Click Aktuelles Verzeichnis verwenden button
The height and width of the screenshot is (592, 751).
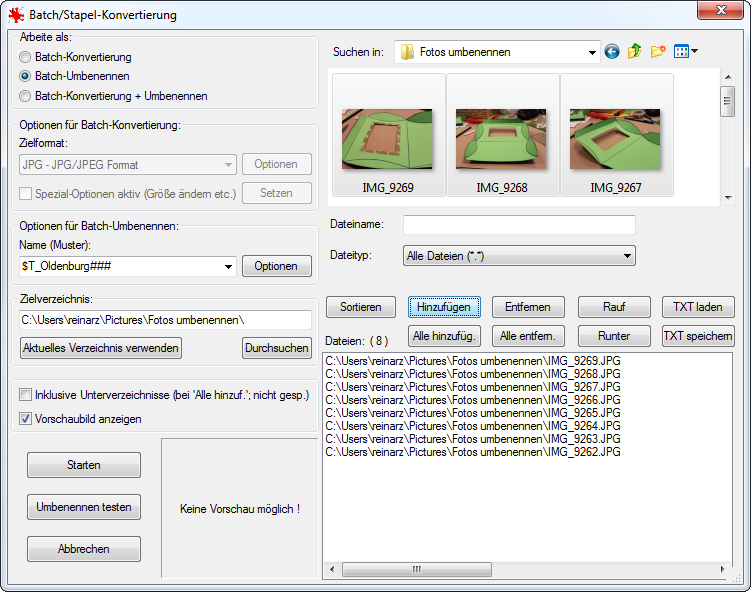101,348
